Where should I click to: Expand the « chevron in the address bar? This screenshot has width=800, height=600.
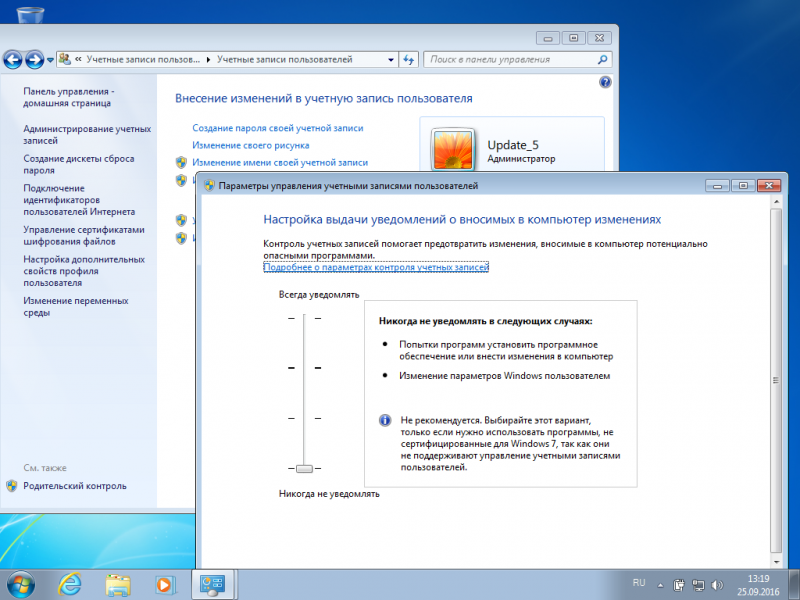point(79,59)
